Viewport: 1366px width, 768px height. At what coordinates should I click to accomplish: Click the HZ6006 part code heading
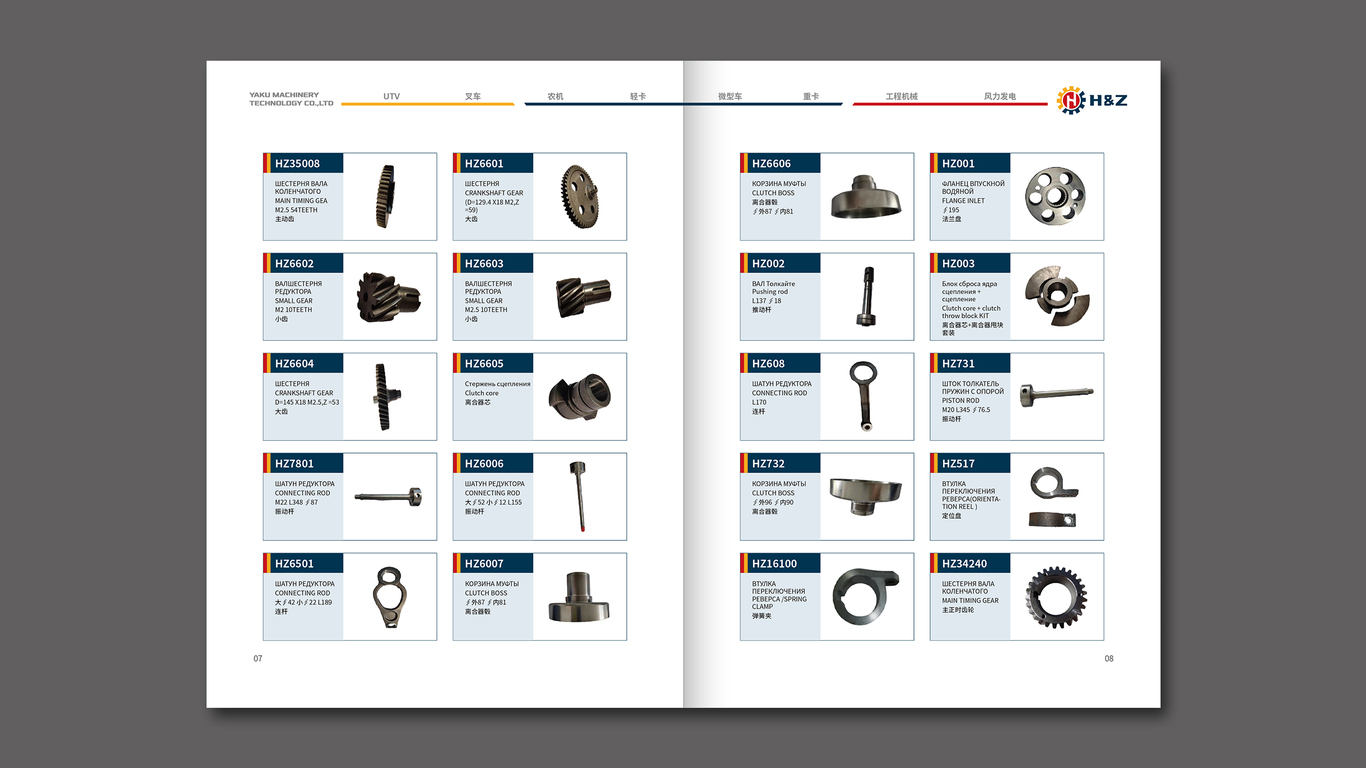tap(484, 464)
